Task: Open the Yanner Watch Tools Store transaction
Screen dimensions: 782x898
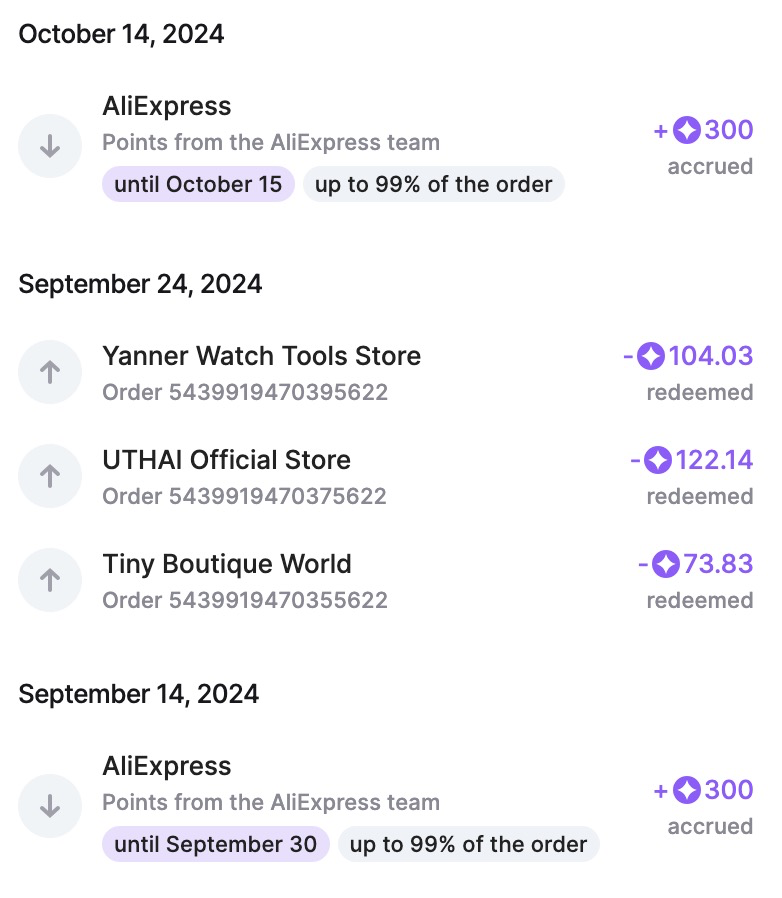Action: click(261, 356)
